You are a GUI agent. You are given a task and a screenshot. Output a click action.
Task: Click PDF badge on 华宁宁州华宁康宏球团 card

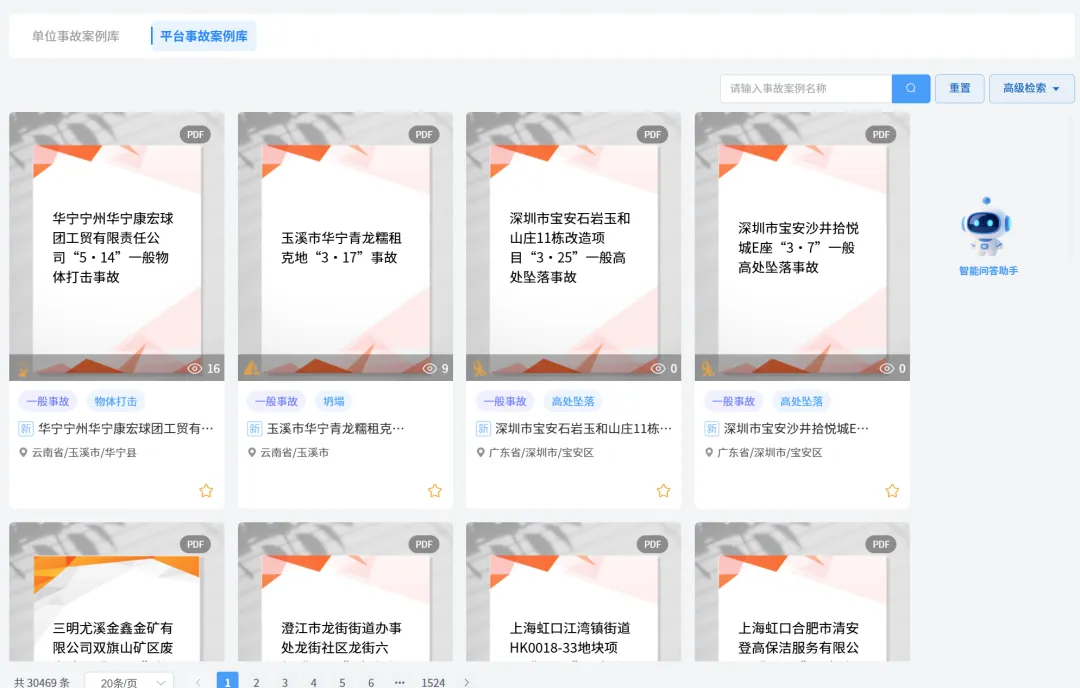click(196, 134)
